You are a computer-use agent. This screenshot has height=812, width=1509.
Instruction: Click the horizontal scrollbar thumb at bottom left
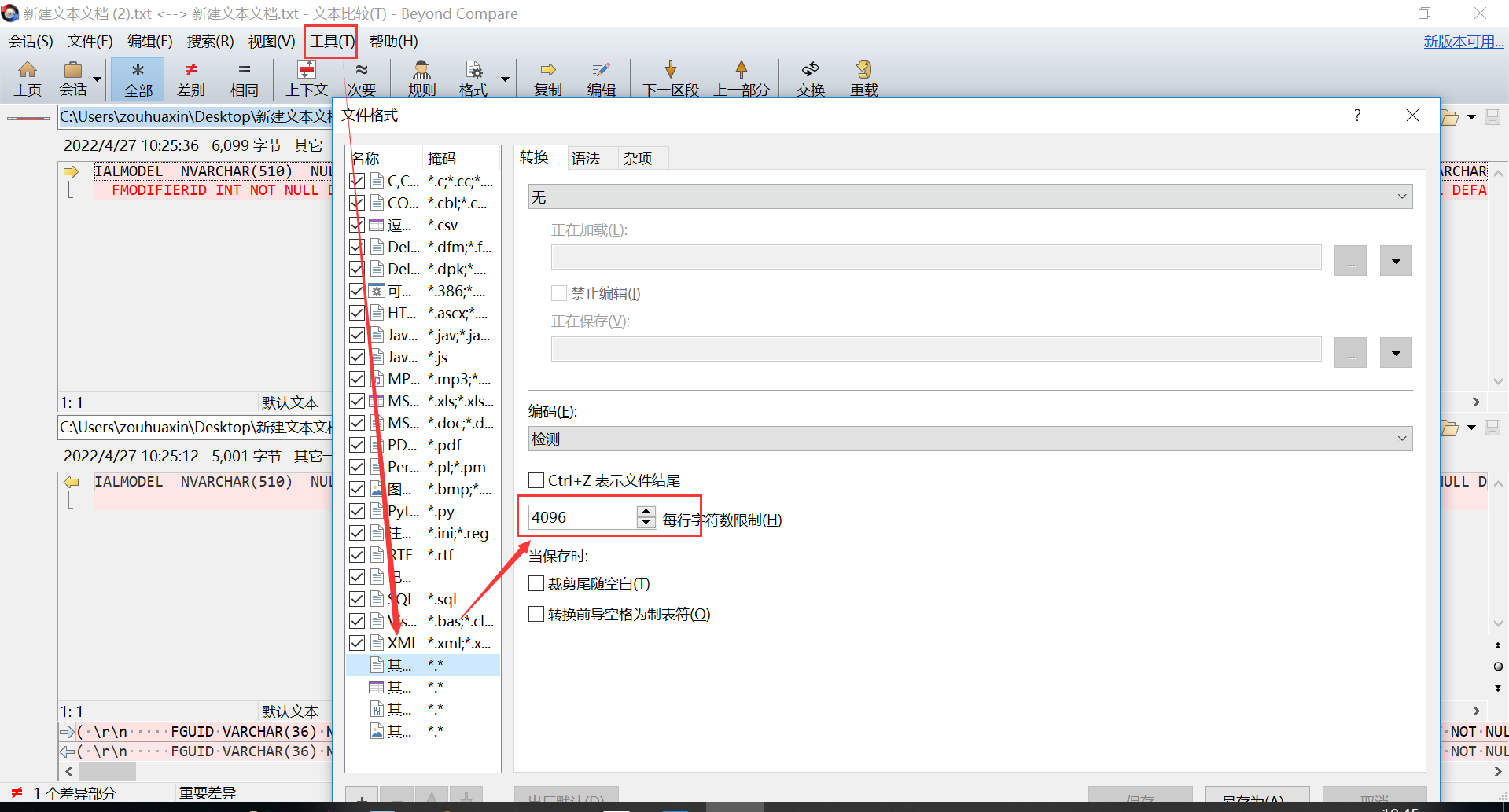(108, 771)
